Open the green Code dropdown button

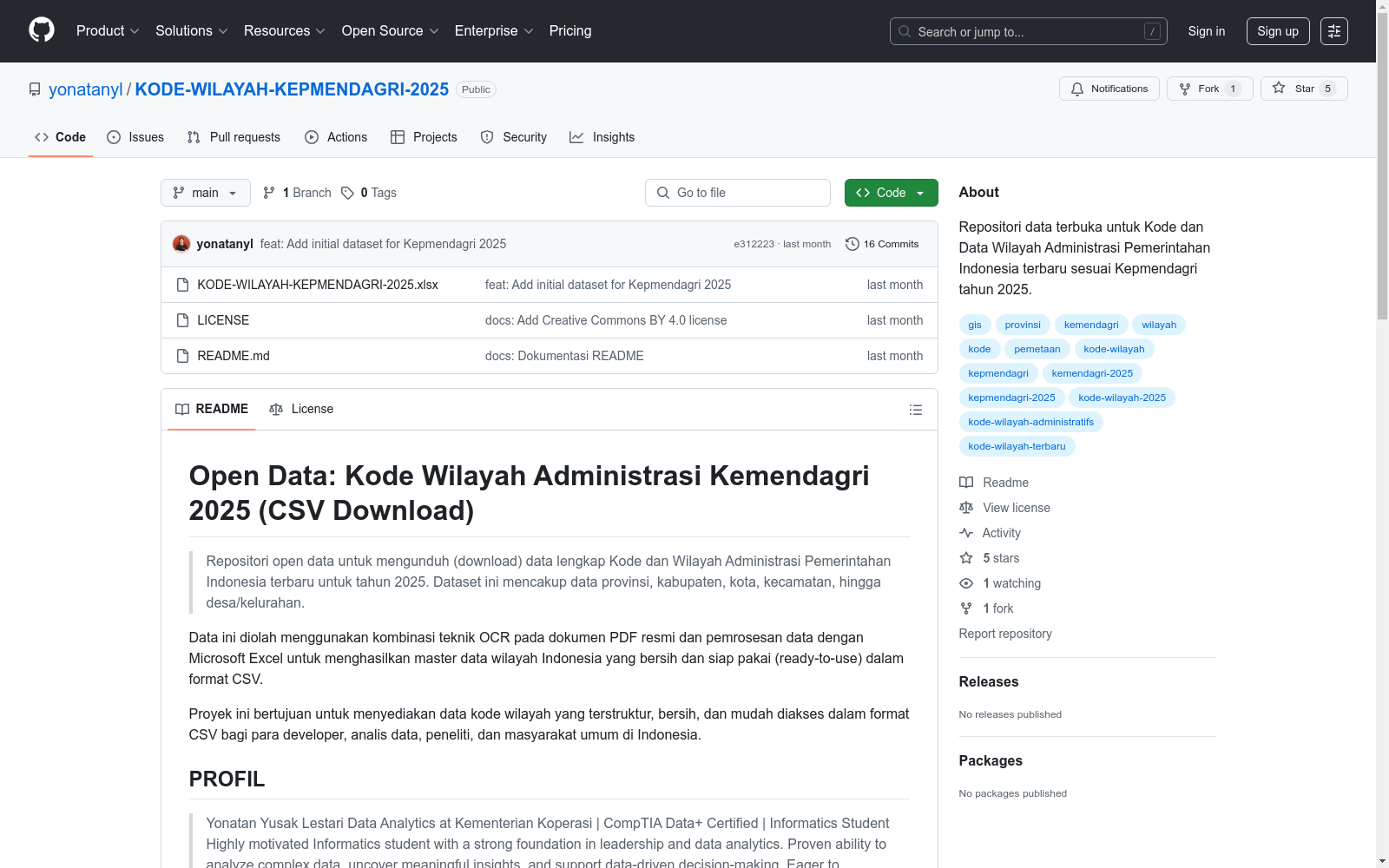pos(892,193)
